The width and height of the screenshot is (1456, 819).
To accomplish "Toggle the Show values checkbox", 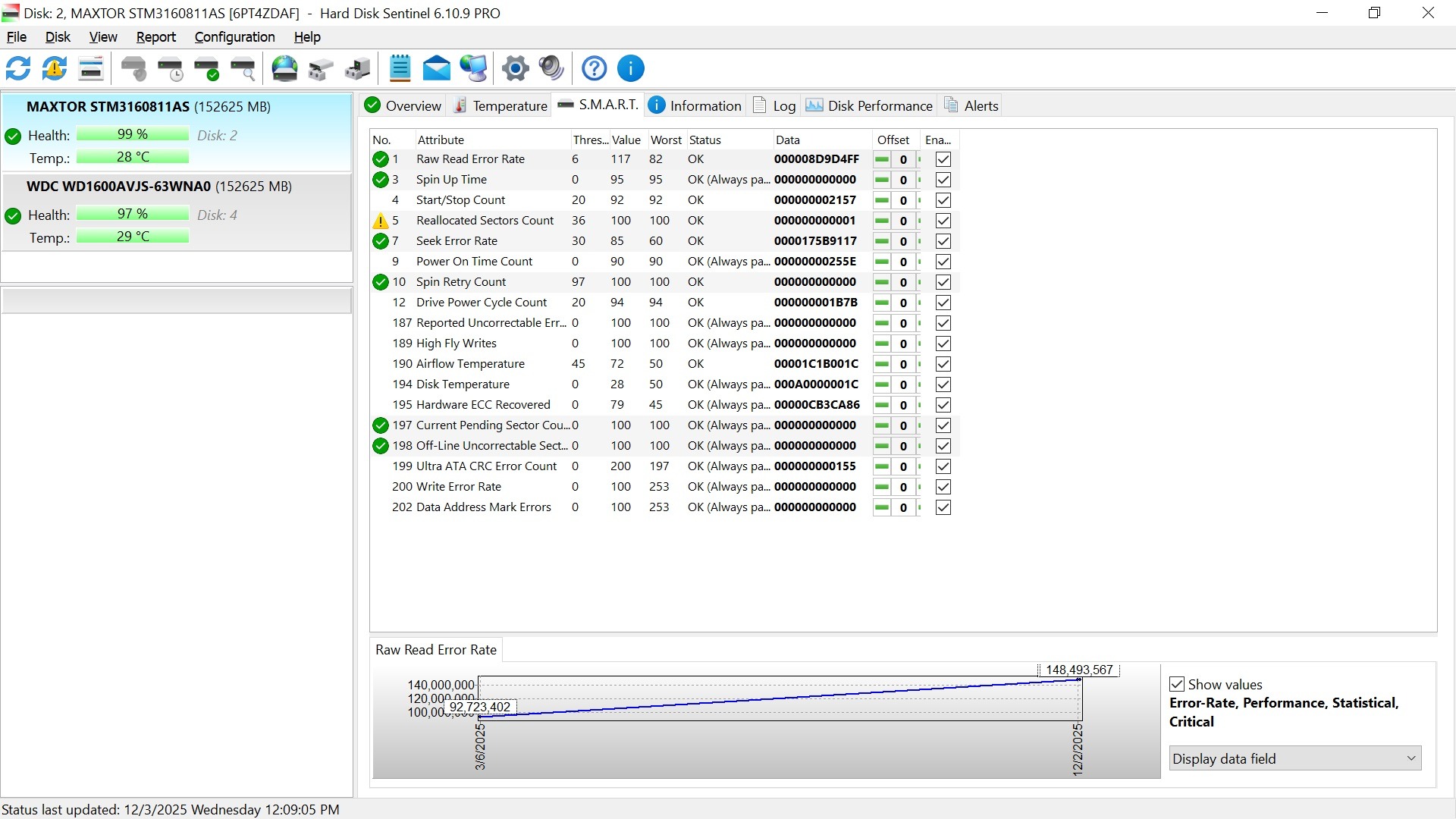I will [x=1177, y=684].
